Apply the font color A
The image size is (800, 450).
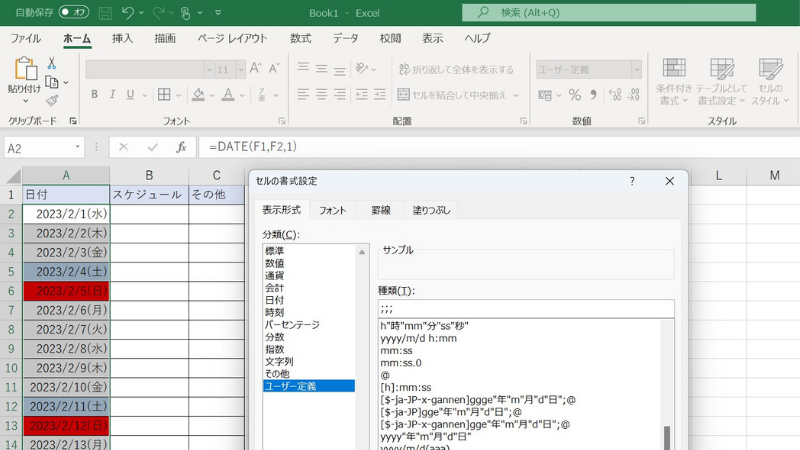coord(228,94)
